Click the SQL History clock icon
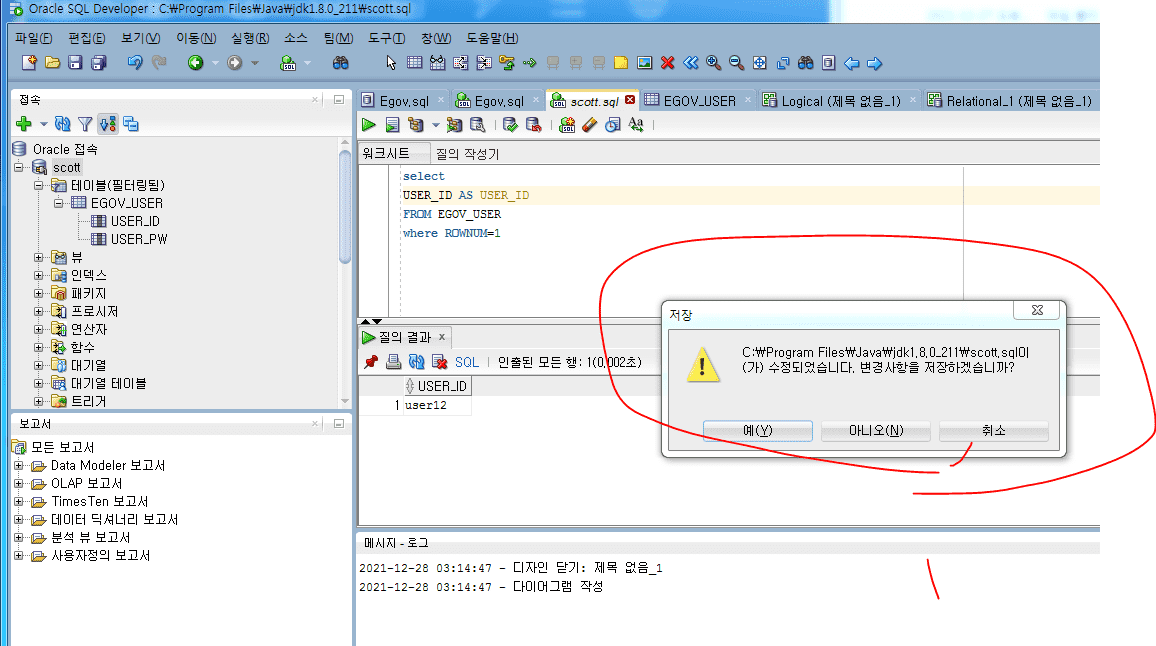Image resolution: width=1156 pixels, height=646 pixels. tap(613, 125)
